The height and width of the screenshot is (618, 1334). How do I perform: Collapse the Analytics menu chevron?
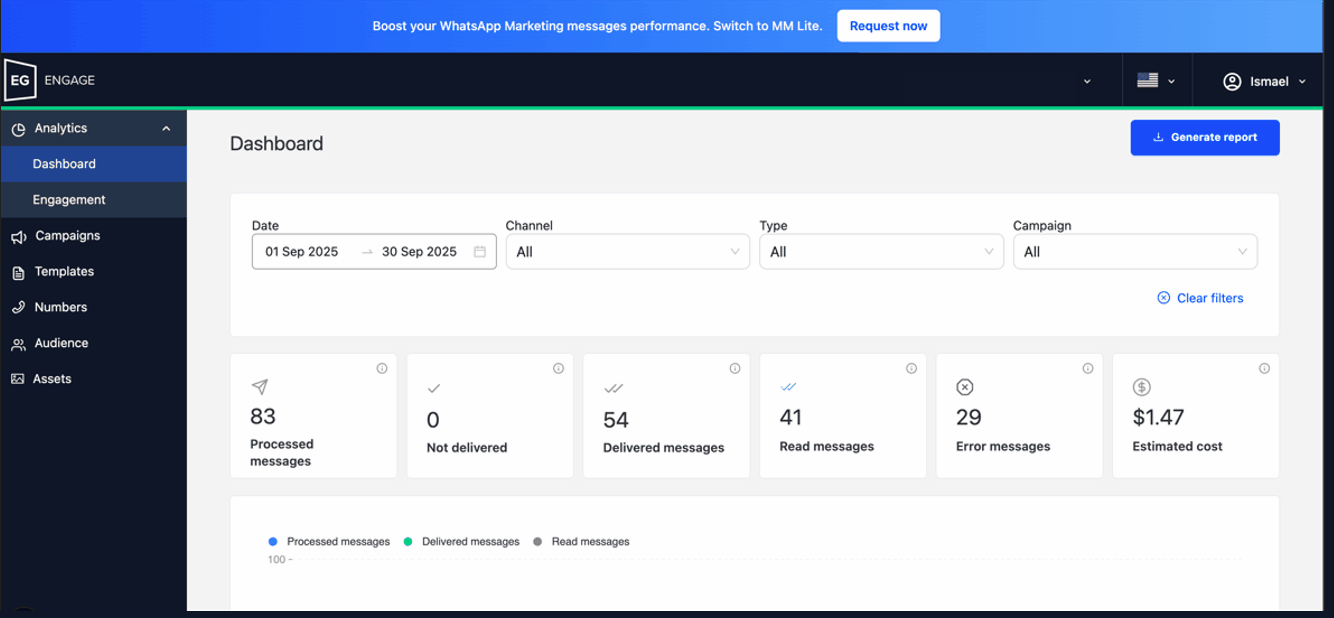(x=166, y=128)
